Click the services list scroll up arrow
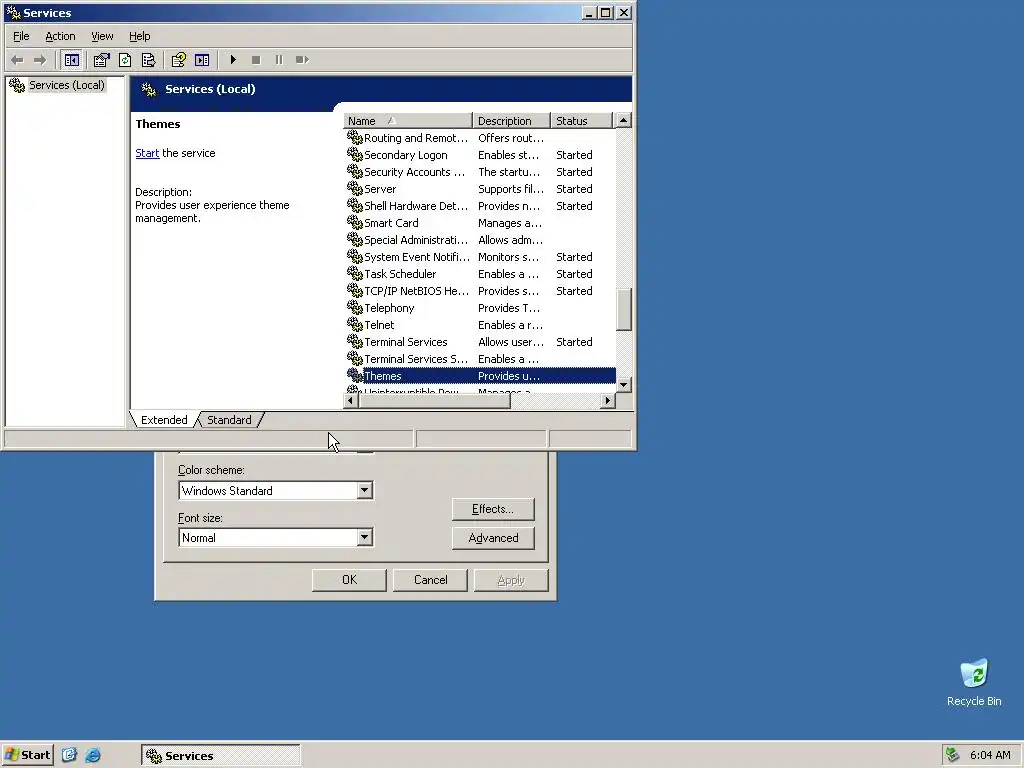This screenshot has height=768, width=1024. (x=624, y=121)
